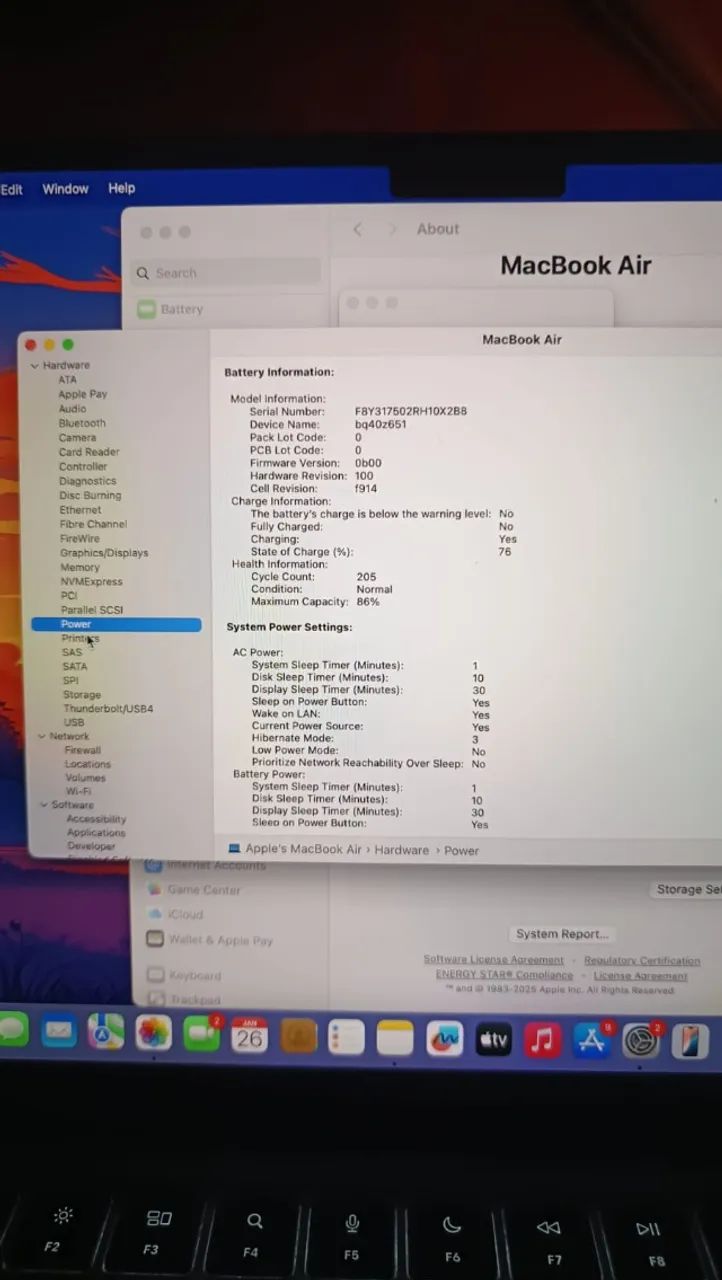
Task: Go forward in System Settings
Action: pos(393,229)
